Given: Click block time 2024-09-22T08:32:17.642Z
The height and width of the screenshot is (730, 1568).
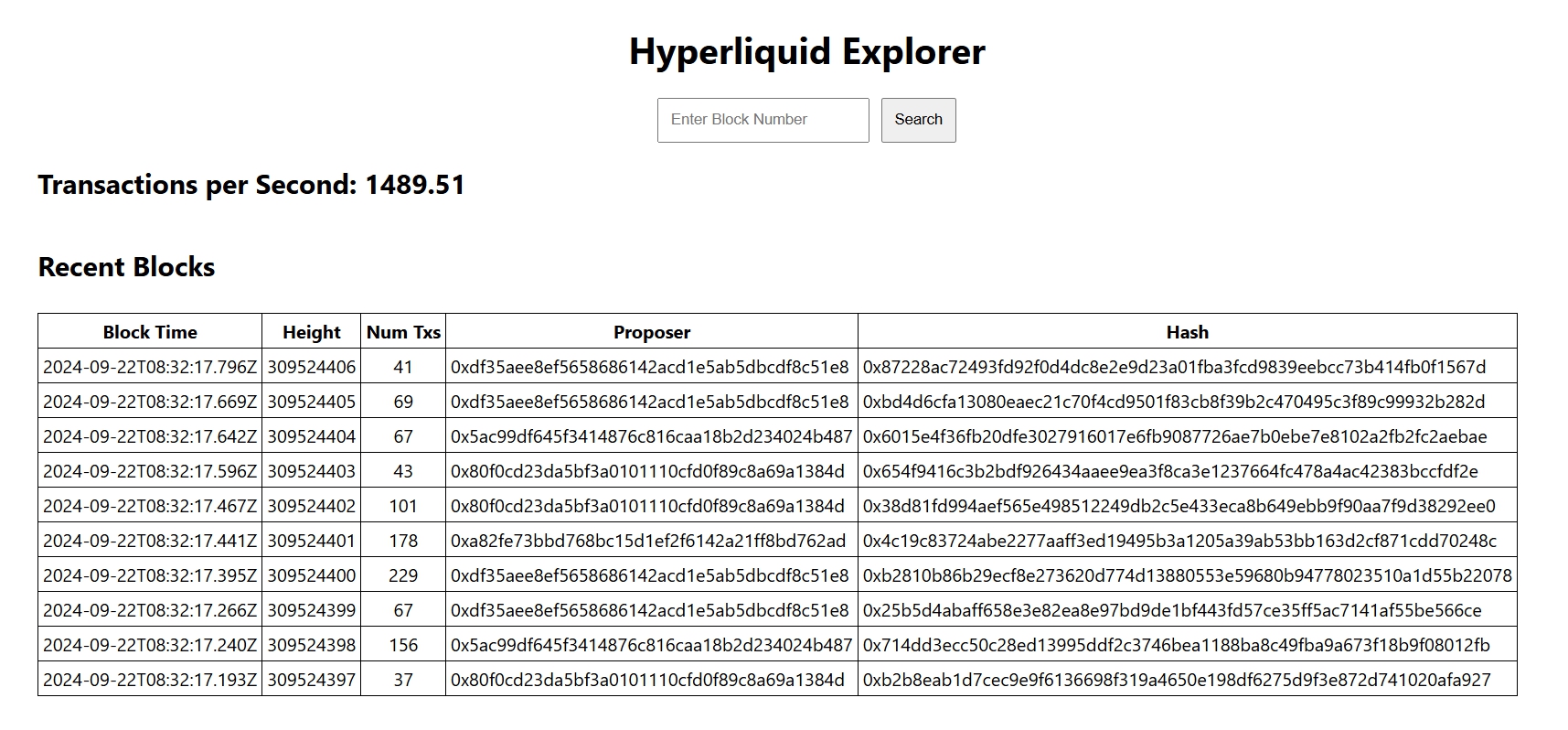Looking at the screenshot, I should pos(150,436).
